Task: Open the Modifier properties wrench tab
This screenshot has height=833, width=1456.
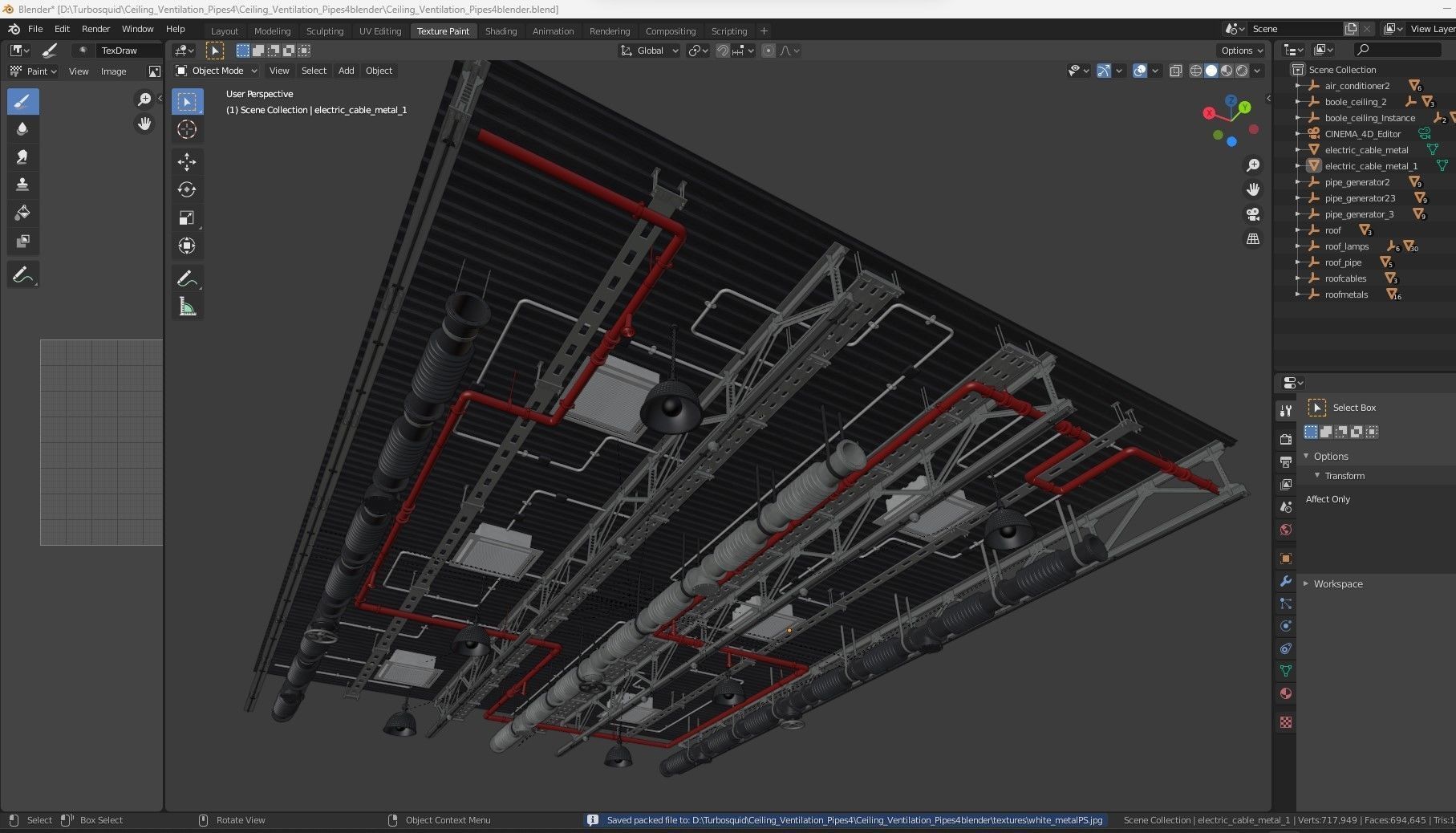Action: point(1286,581)
